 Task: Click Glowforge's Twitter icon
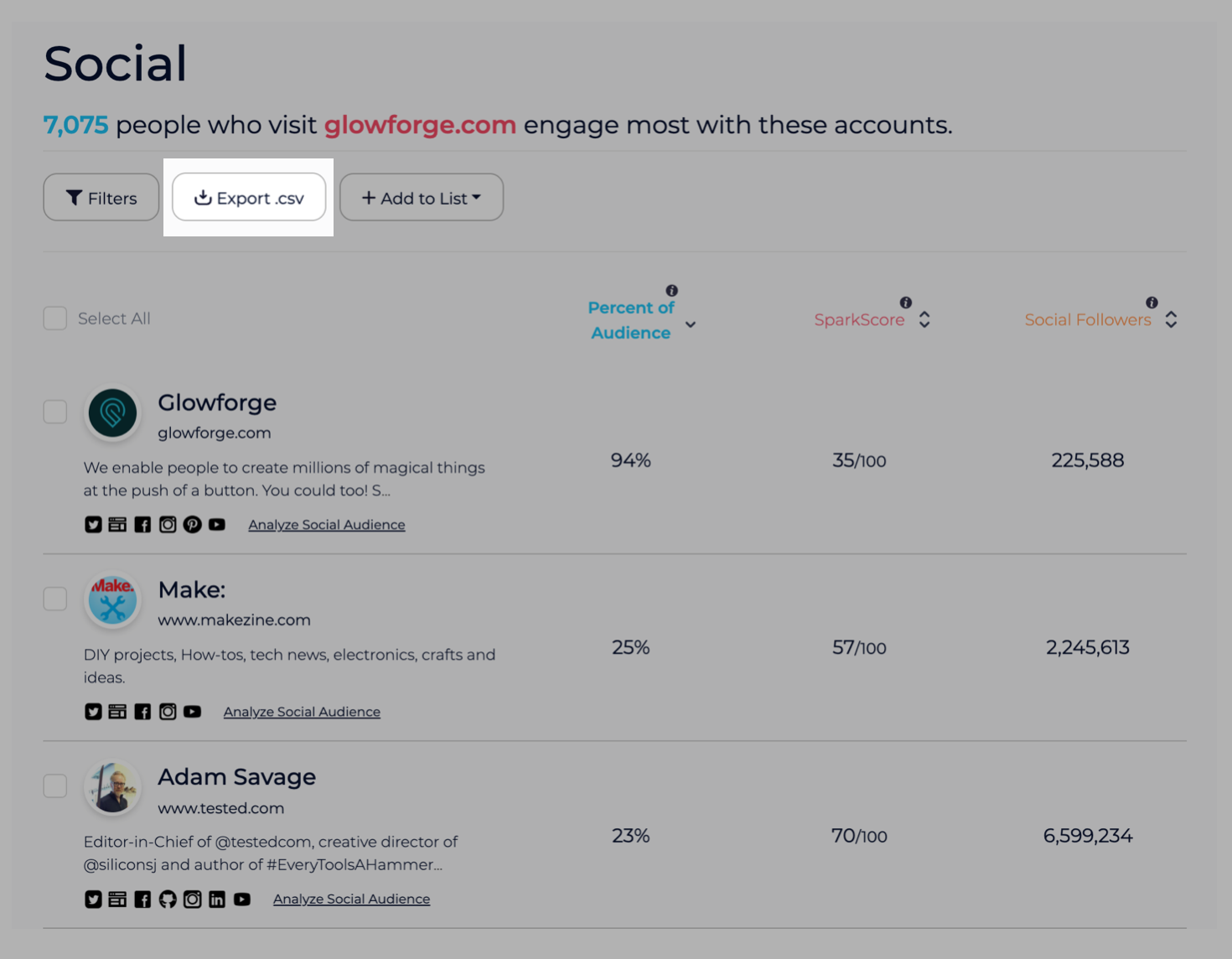click(x=93, y=525)
